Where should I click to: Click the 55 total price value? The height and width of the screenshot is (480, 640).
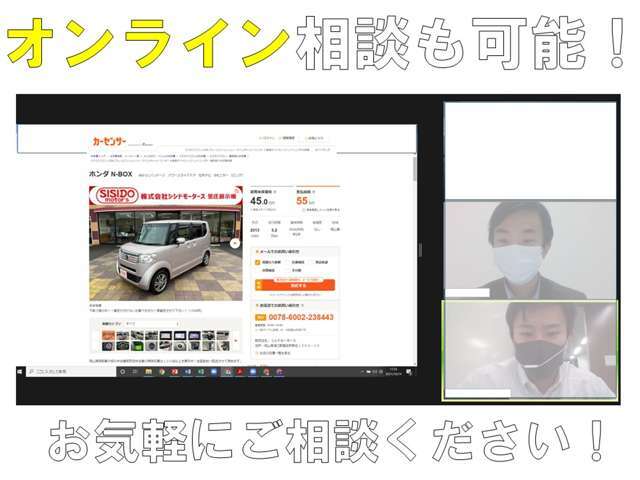pos(302,200)
